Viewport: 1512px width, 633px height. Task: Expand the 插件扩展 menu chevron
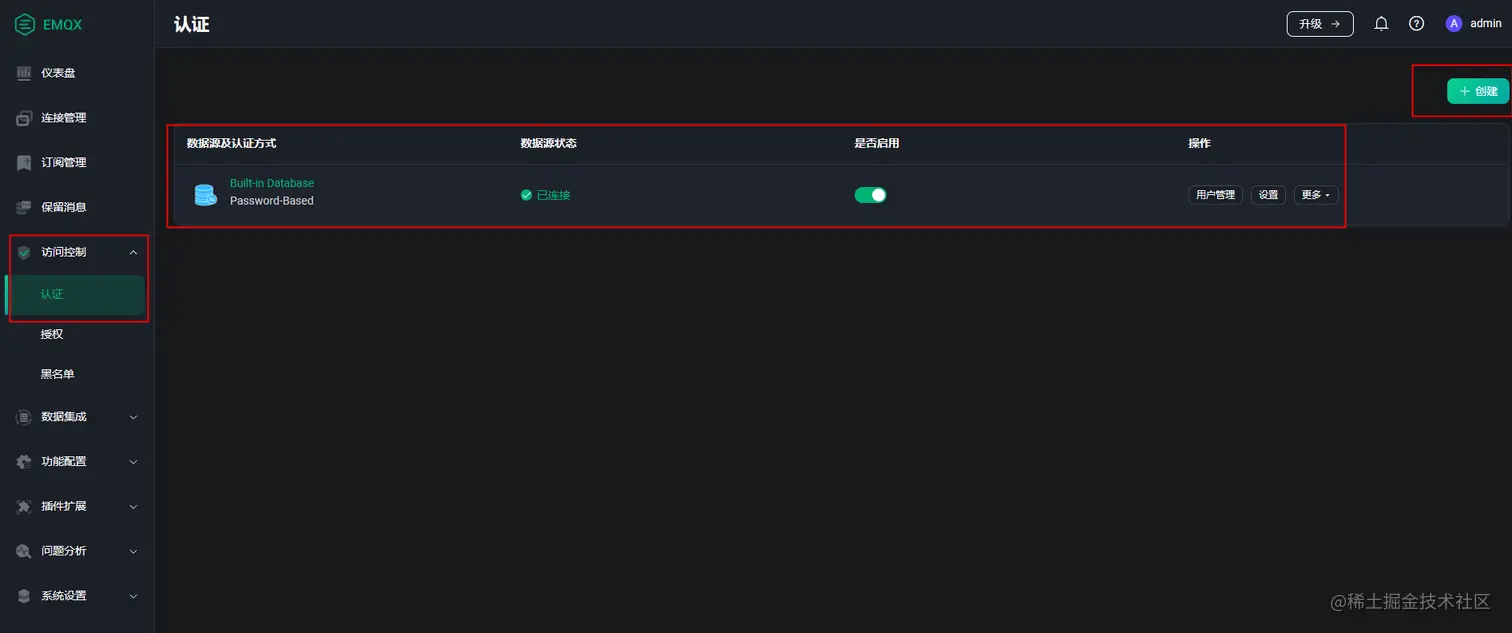click(133, 507)
